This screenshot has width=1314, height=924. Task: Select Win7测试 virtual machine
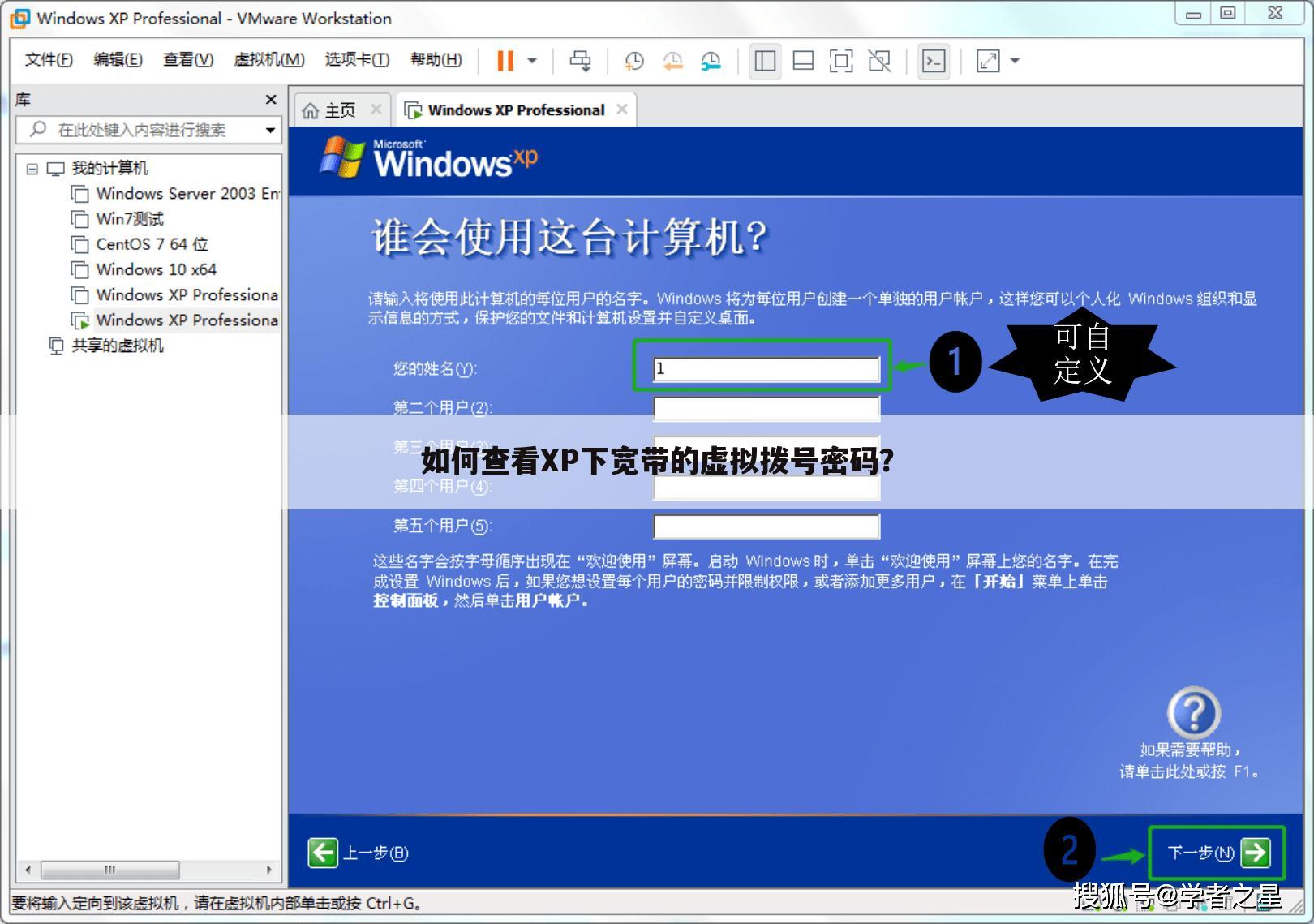(x=118, y=219)
